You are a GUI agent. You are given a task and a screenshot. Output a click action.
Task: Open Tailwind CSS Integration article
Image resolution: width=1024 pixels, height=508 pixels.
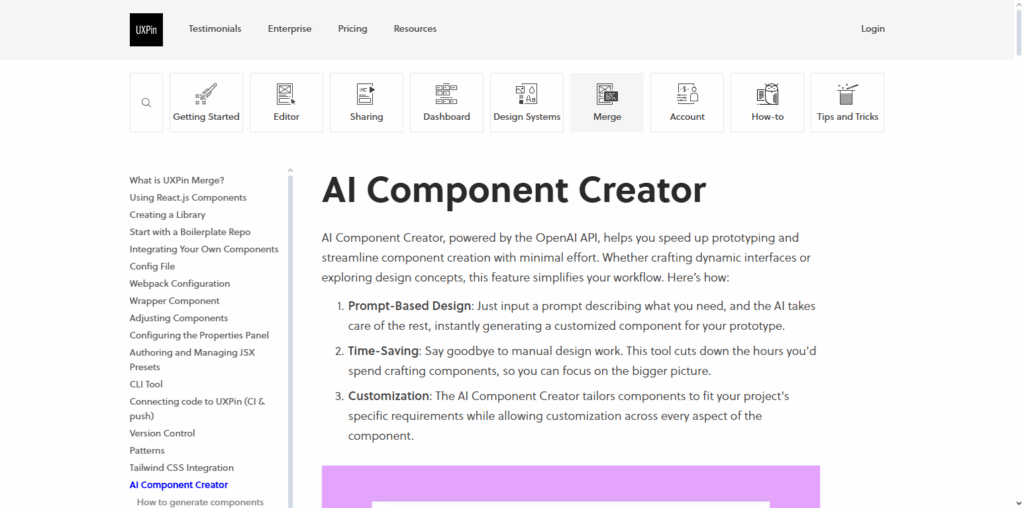[x=182, y=468]
